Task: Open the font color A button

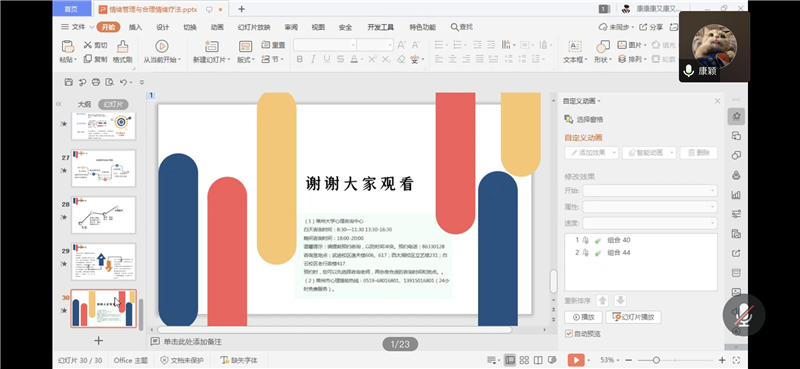Action: (x=354, y=59)
